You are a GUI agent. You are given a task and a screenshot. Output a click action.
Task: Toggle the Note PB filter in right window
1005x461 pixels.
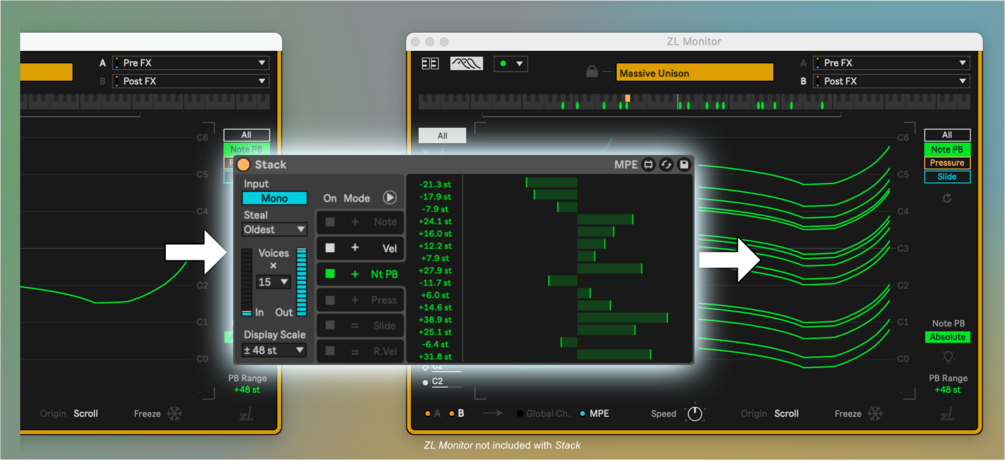[x=947, y=149]
